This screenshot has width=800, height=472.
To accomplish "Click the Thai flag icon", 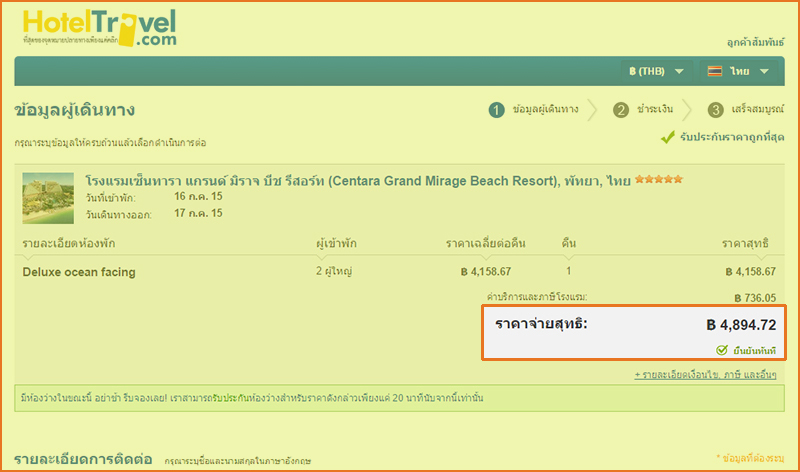I will [x=714, y=71].
